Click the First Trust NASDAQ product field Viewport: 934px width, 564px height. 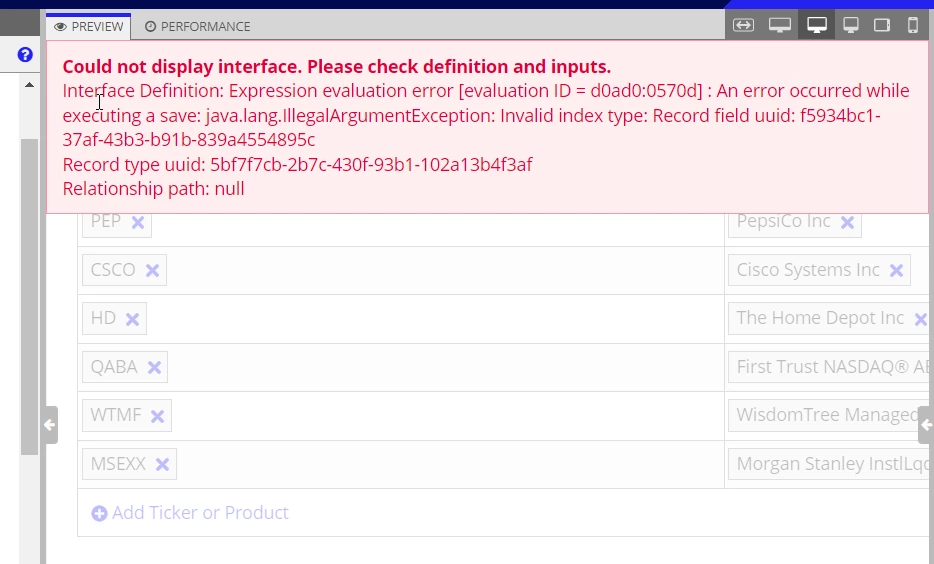point(829,367)
